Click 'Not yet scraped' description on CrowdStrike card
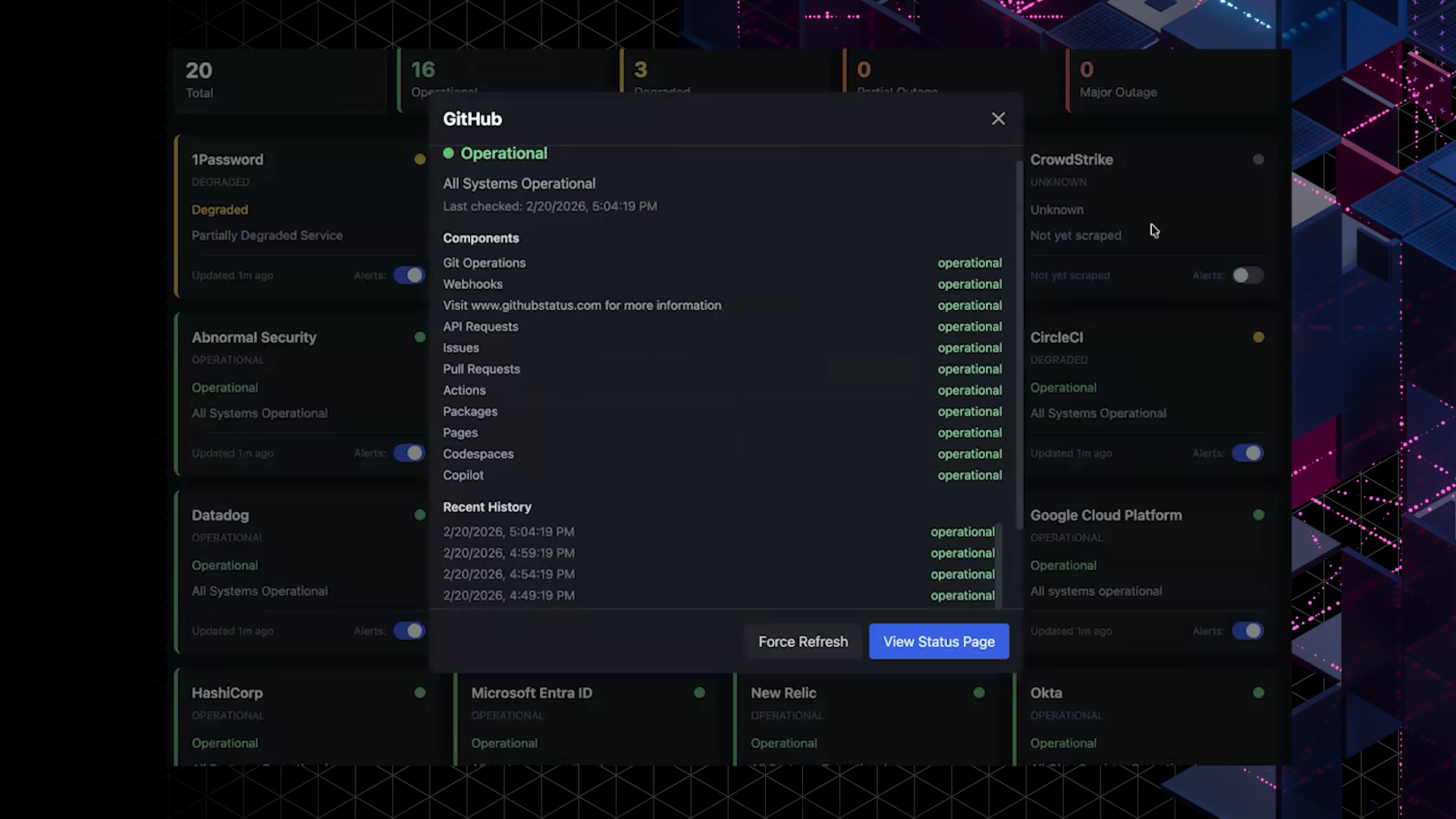 click(1075, 236)
